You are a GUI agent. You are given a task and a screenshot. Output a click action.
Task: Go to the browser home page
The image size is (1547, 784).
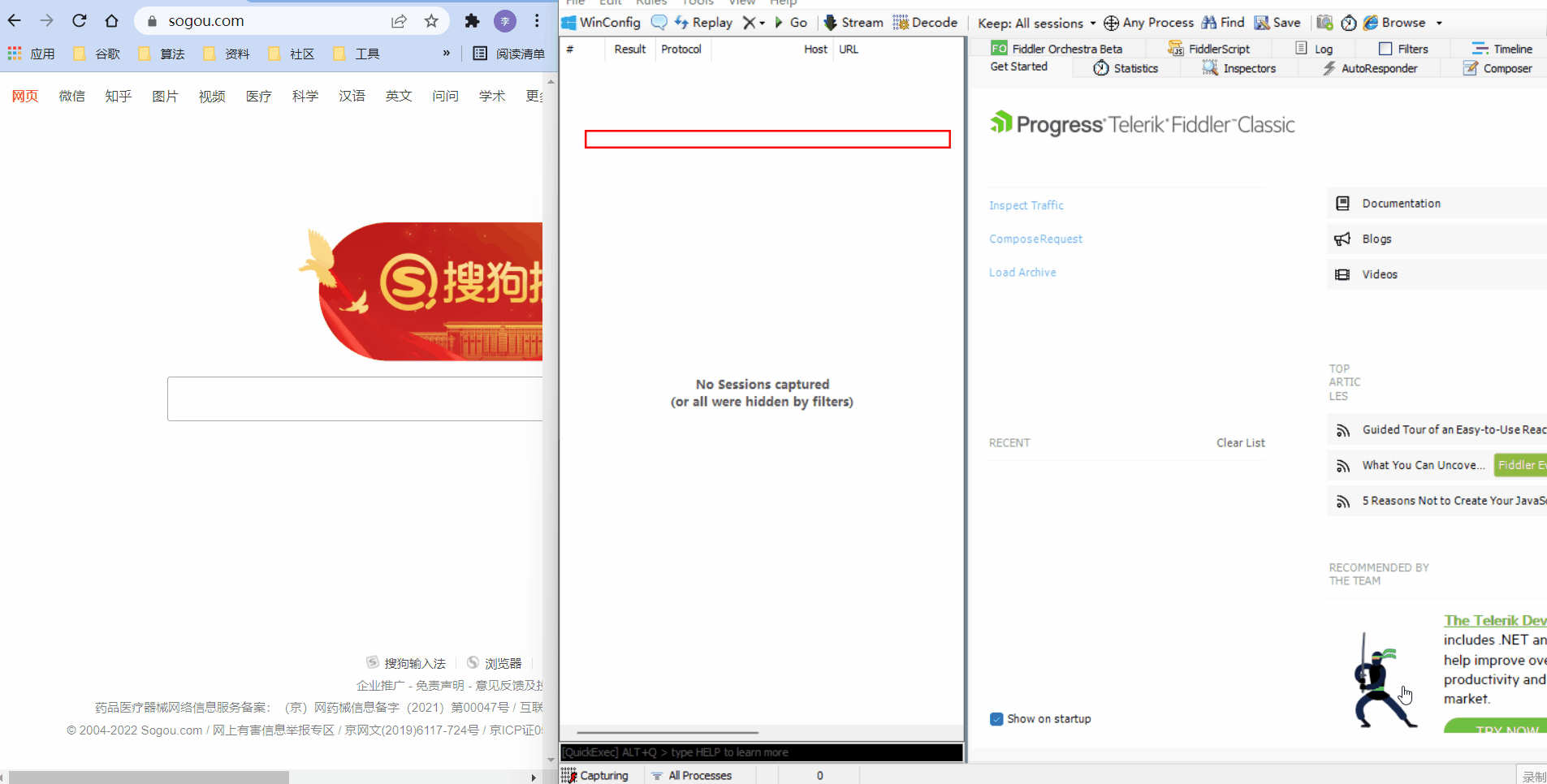tap(111, 21)
